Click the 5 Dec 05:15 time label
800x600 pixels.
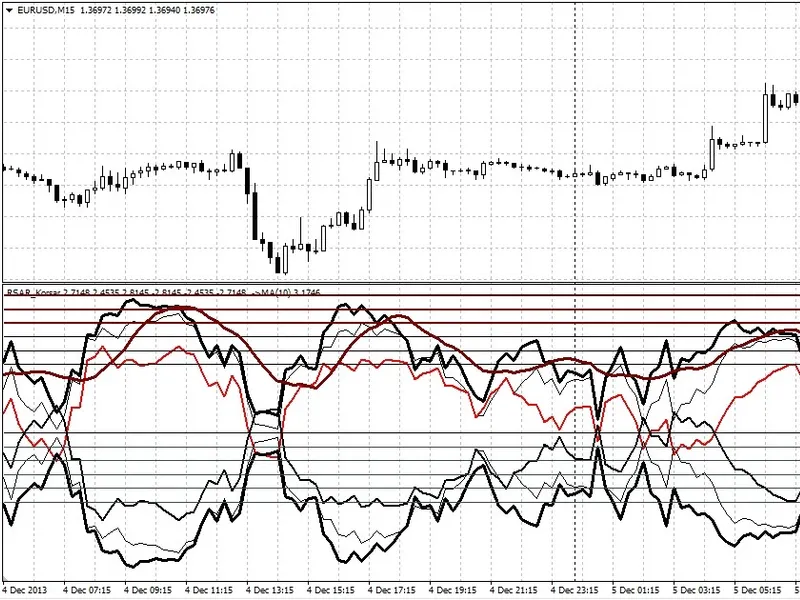coord(758,590)
